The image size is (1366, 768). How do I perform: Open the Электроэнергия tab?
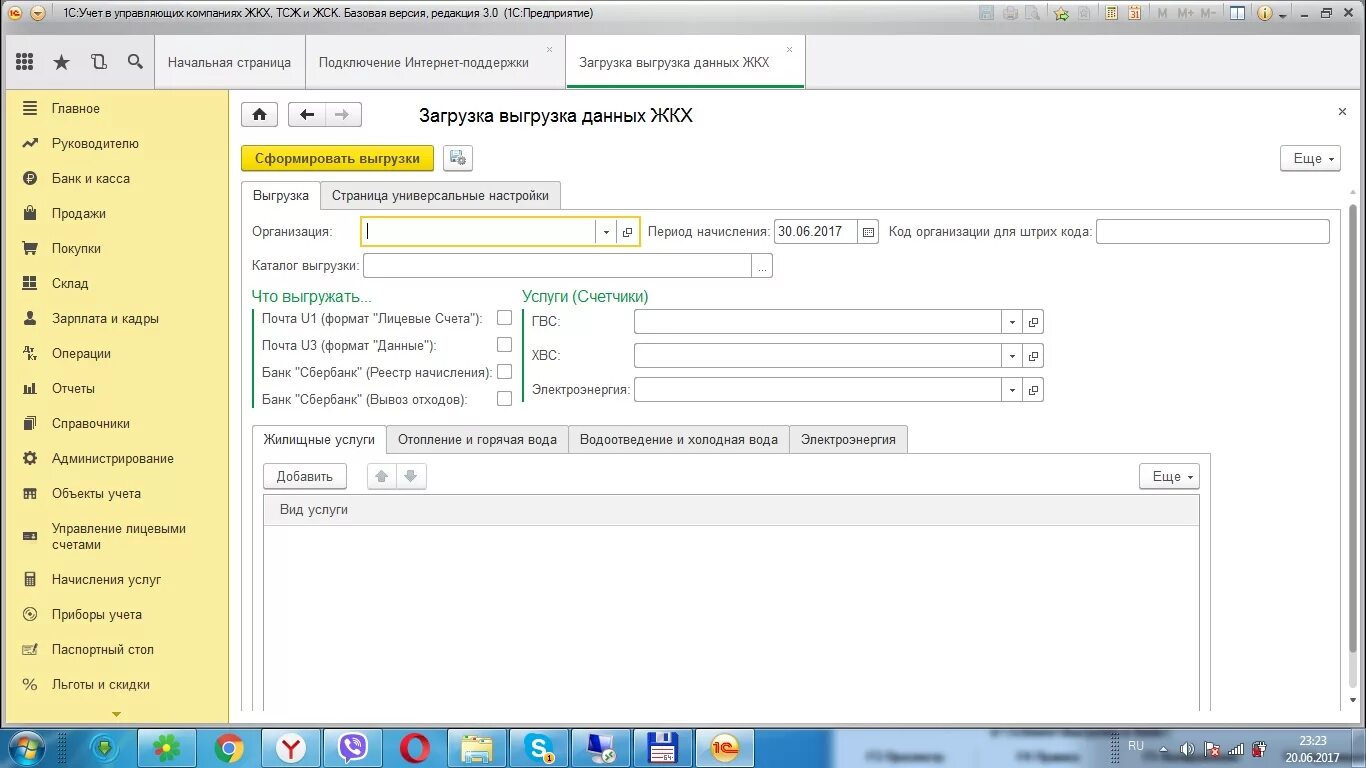tap(848, 439)
